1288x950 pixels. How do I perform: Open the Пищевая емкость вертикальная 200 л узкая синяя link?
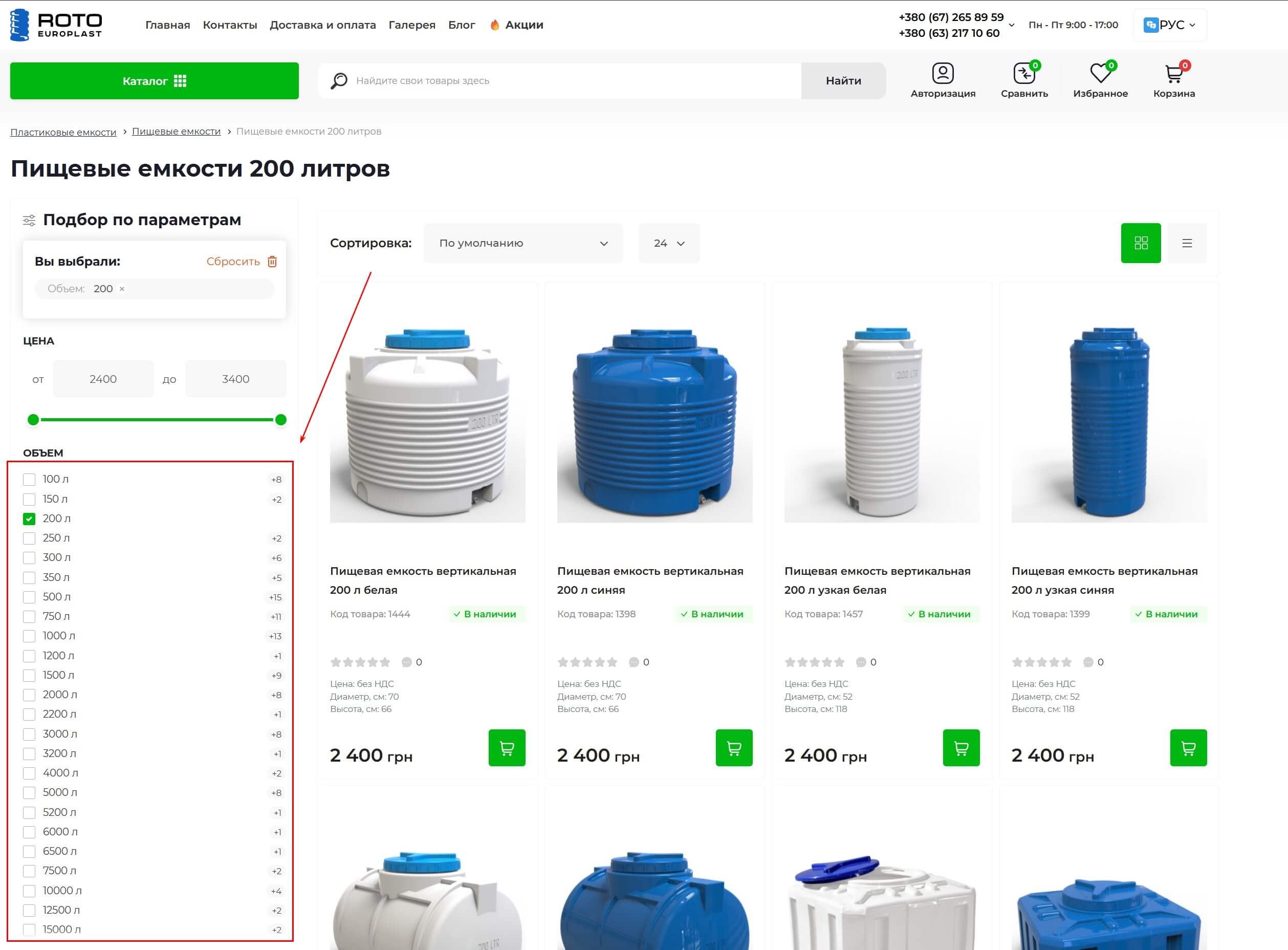click(x=1105, y=580)
